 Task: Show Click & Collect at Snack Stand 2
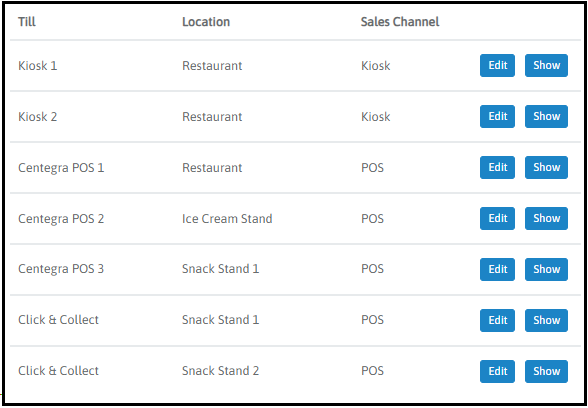(x=546, y=371)
